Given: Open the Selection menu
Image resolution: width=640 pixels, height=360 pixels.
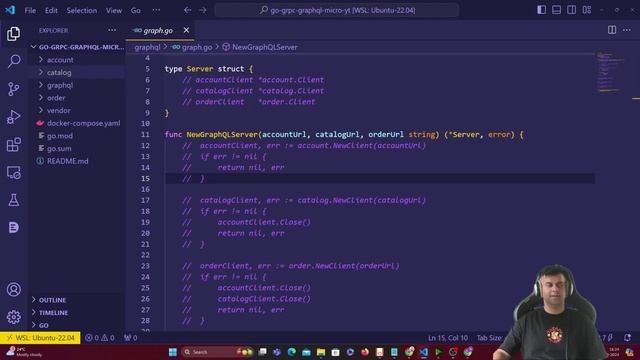Looking at the screenshot, I should tap(82, 10).
